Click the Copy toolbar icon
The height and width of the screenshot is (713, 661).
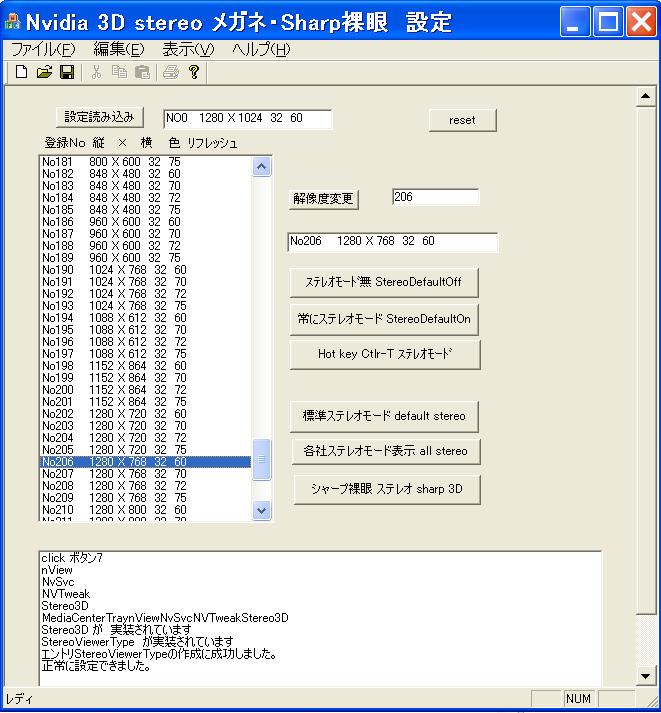tap(119, 72)
